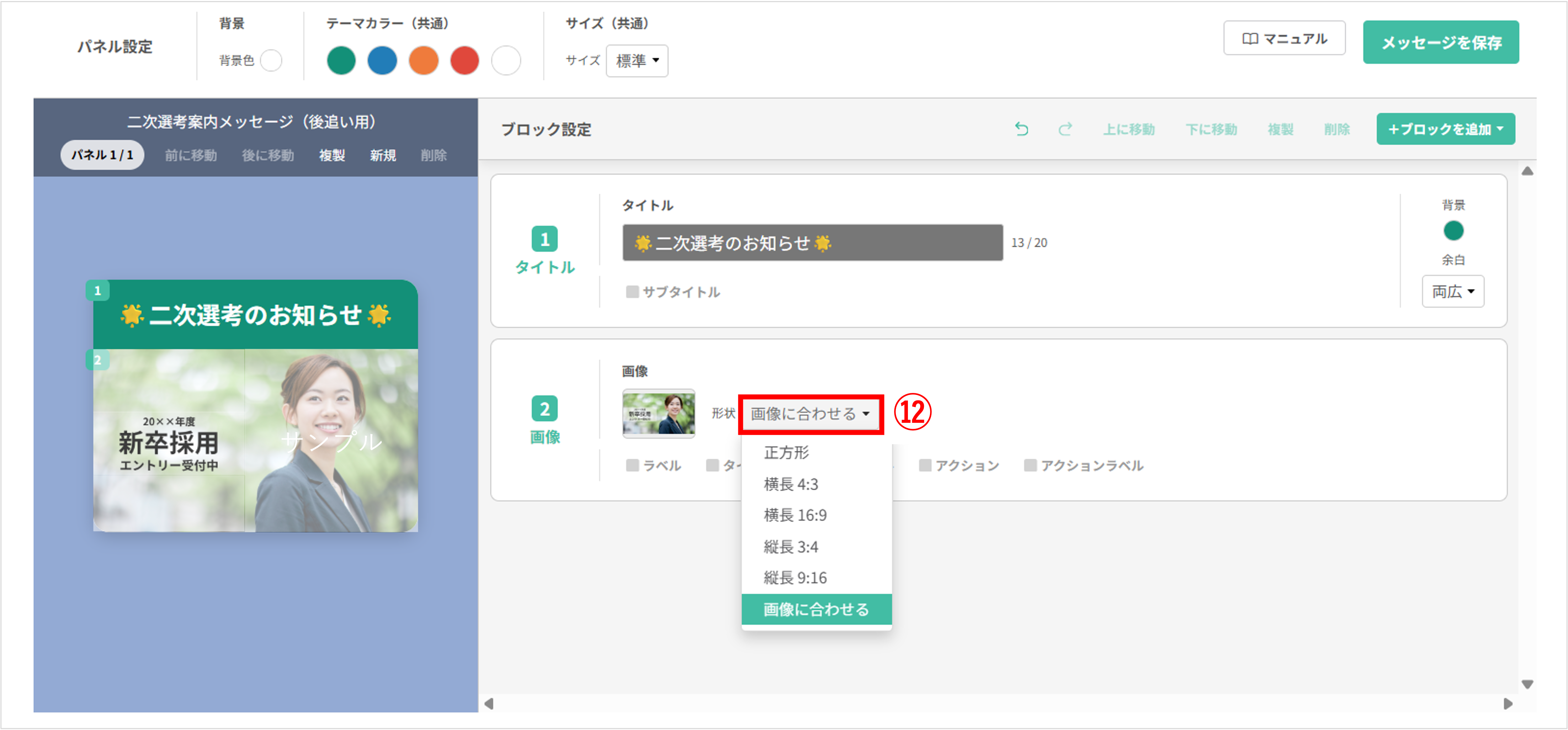Switch to the パネル1/1 tab
The width and height of the screenshot is (1568, 730).
pyautogui.click(x=102, y=155)
